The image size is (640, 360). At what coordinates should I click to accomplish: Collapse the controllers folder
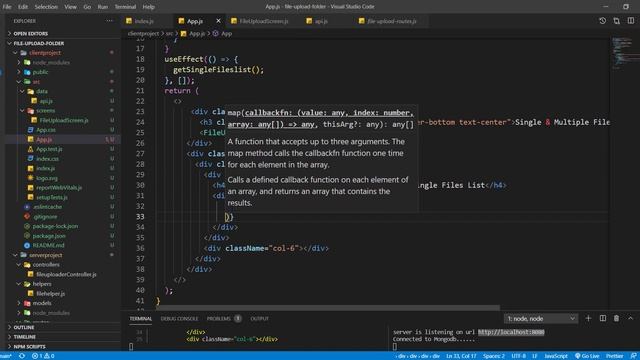point(46,265)
